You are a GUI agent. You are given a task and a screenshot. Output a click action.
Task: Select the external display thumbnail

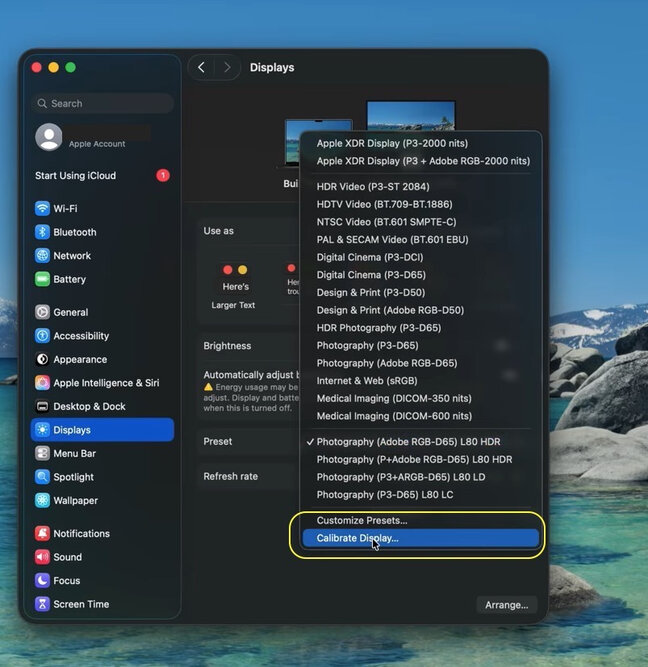point(411,116)
